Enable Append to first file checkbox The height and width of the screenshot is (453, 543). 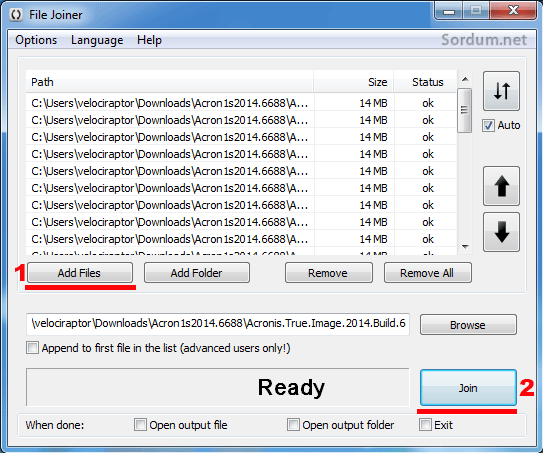click(33, 347)
